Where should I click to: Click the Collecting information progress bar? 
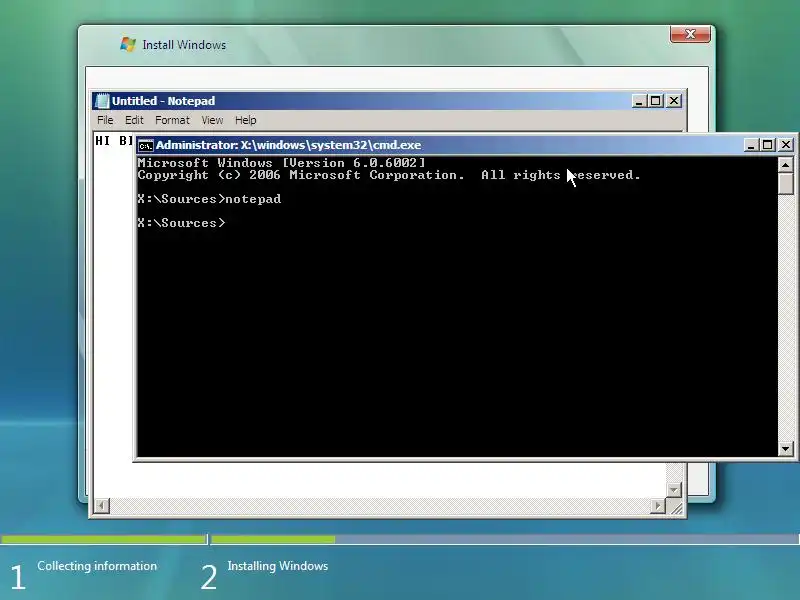[103, 539]
